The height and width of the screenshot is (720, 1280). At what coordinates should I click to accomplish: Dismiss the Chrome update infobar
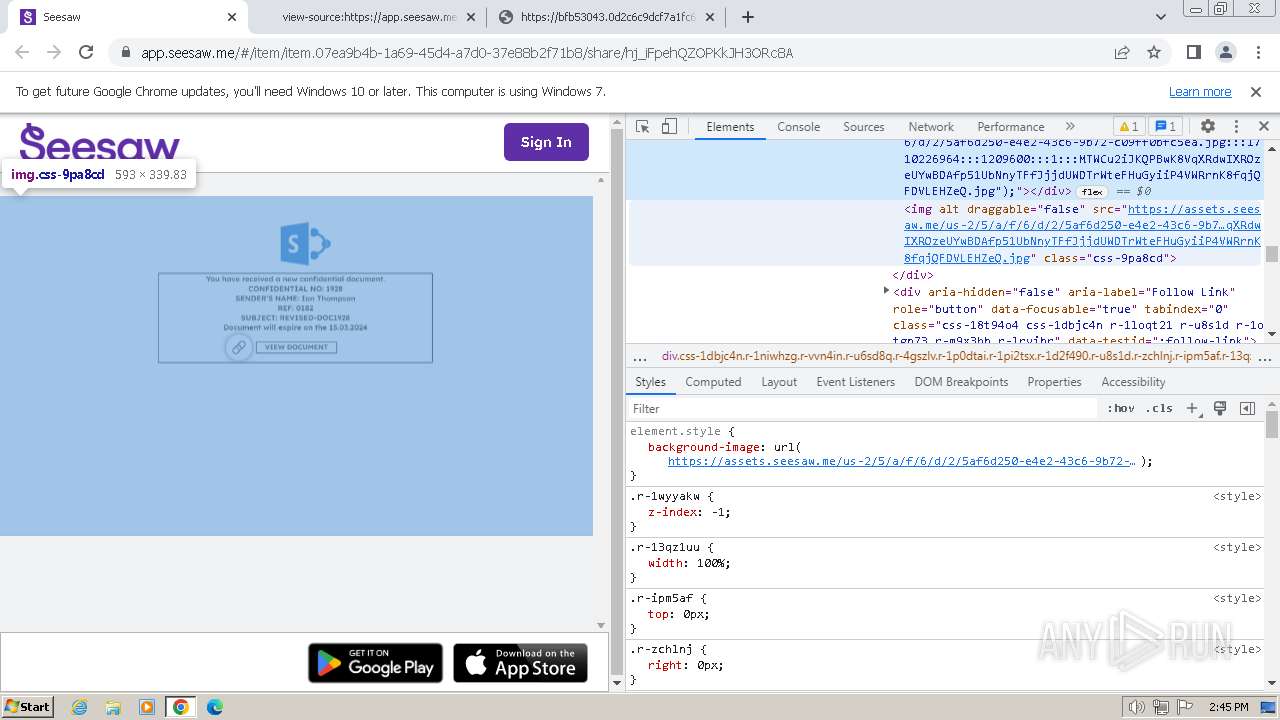[x=1256, y=91]
